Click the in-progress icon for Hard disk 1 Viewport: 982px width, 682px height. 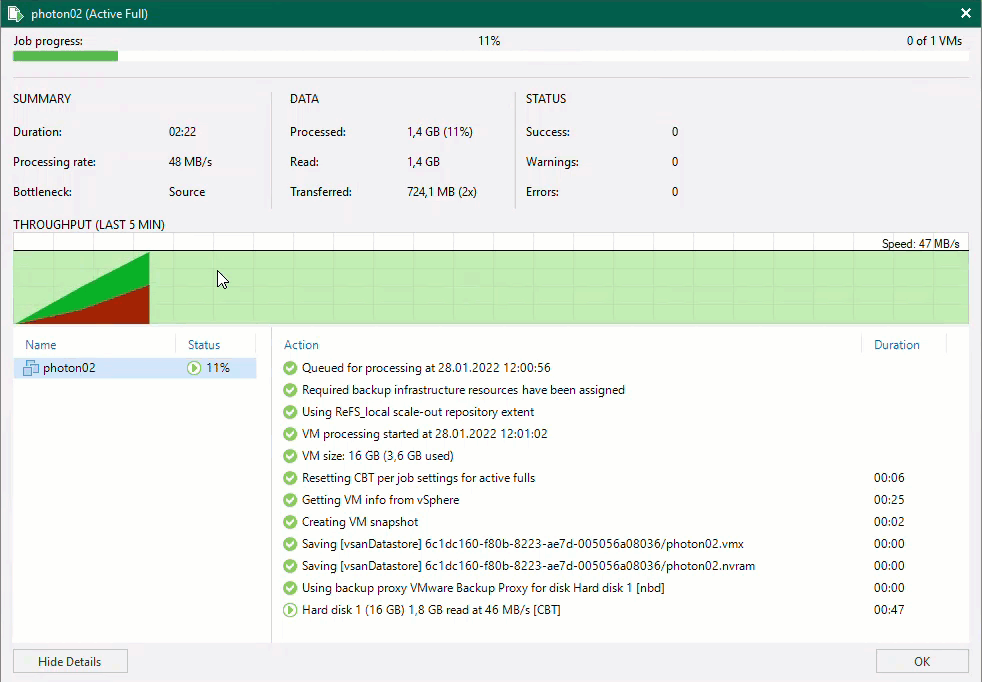coord(290,609)
